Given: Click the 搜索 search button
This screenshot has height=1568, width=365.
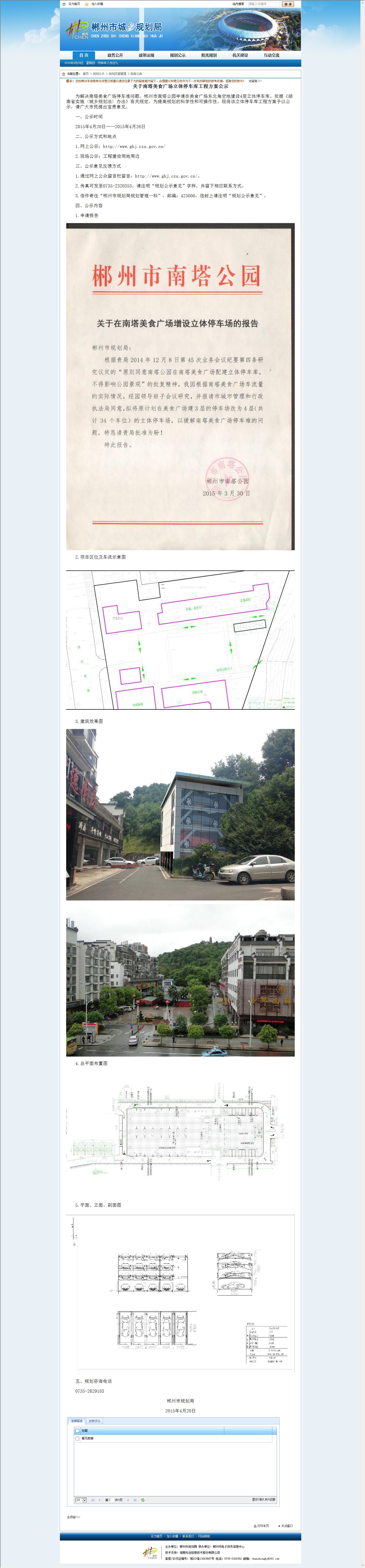Looking at the screenshot, I should coord(288,4).
